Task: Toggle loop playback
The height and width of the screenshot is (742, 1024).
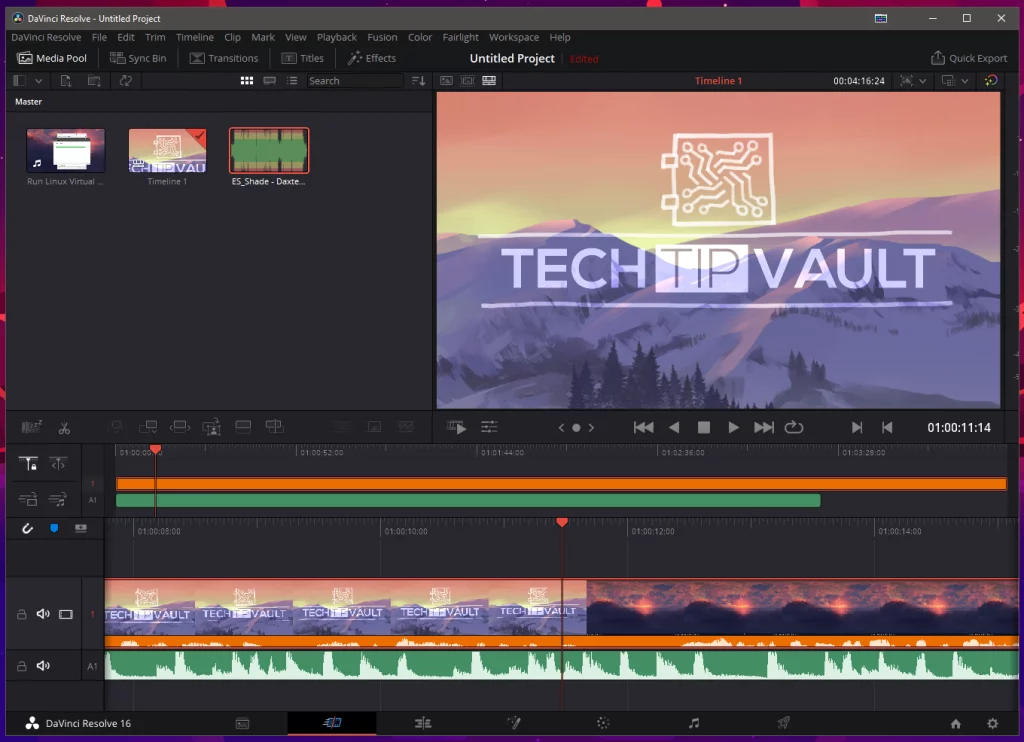Action: click(794, 427)
